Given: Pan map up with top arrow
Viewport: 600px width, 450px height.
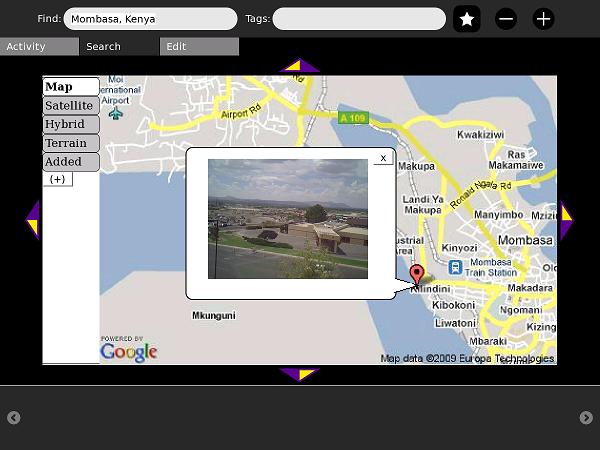Looking at the screenshot, I should [299, 67].
